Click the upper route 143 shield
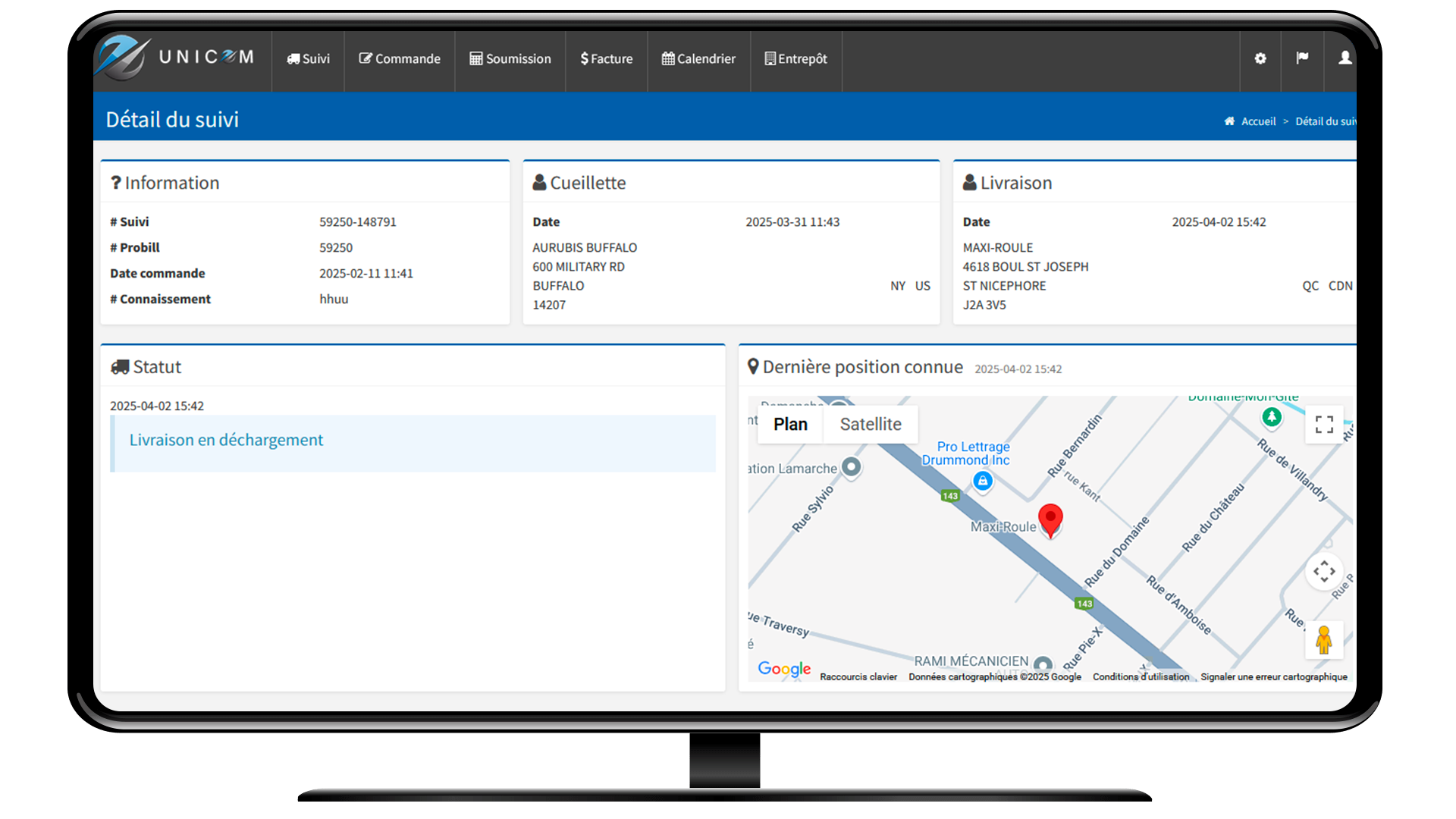This screenshot has width=1456, height=819. coord(950,496)
